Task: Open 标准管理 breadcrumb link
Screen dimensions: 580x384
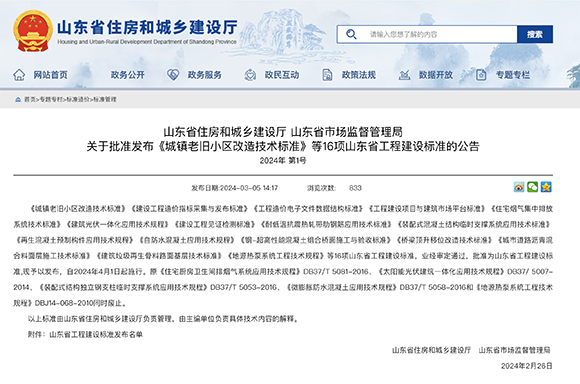Action: pyautogui.click(x=105, y=100)
